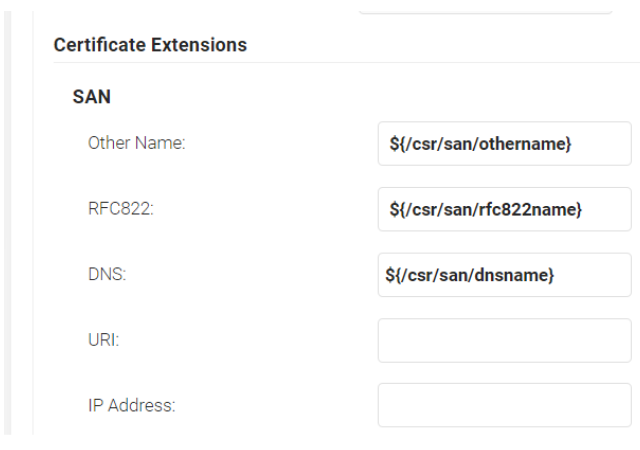Screen dimensions: 640x450
Task: Click the 'DNS:' field label
Action: 107,274
